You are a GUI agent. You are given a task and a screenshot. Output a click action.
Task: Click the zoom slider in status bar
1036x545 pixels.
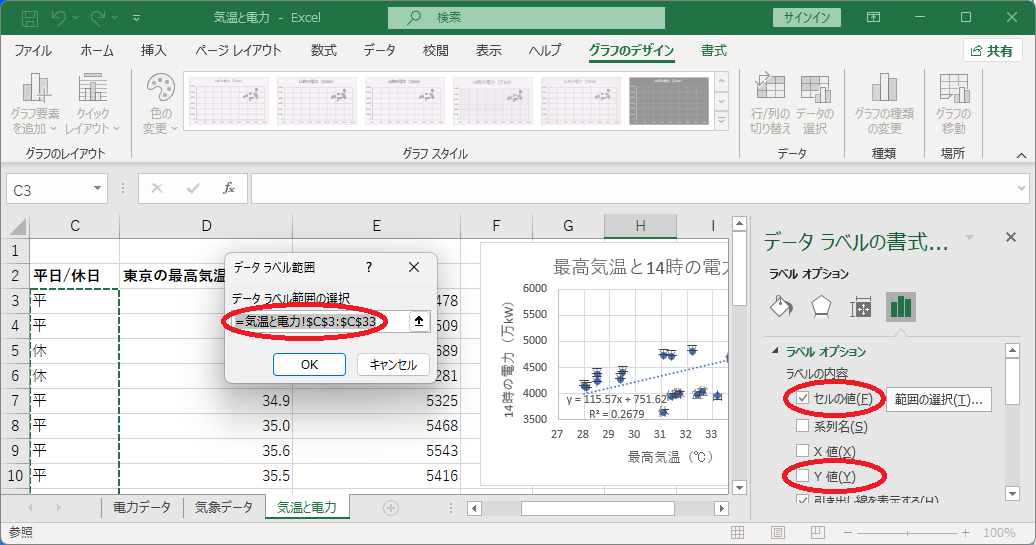point(907,532)
